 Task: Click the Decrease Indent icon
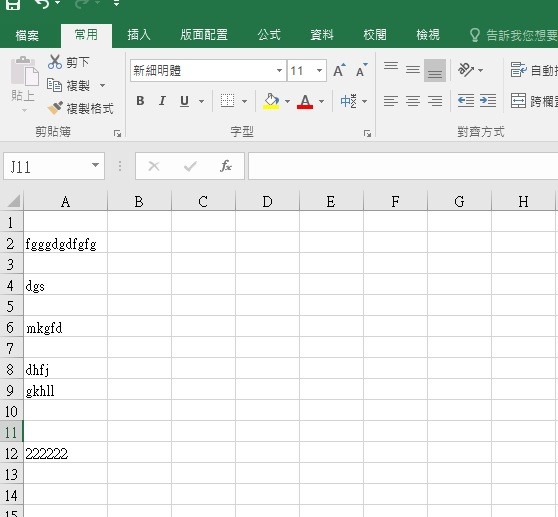(466, 101)
